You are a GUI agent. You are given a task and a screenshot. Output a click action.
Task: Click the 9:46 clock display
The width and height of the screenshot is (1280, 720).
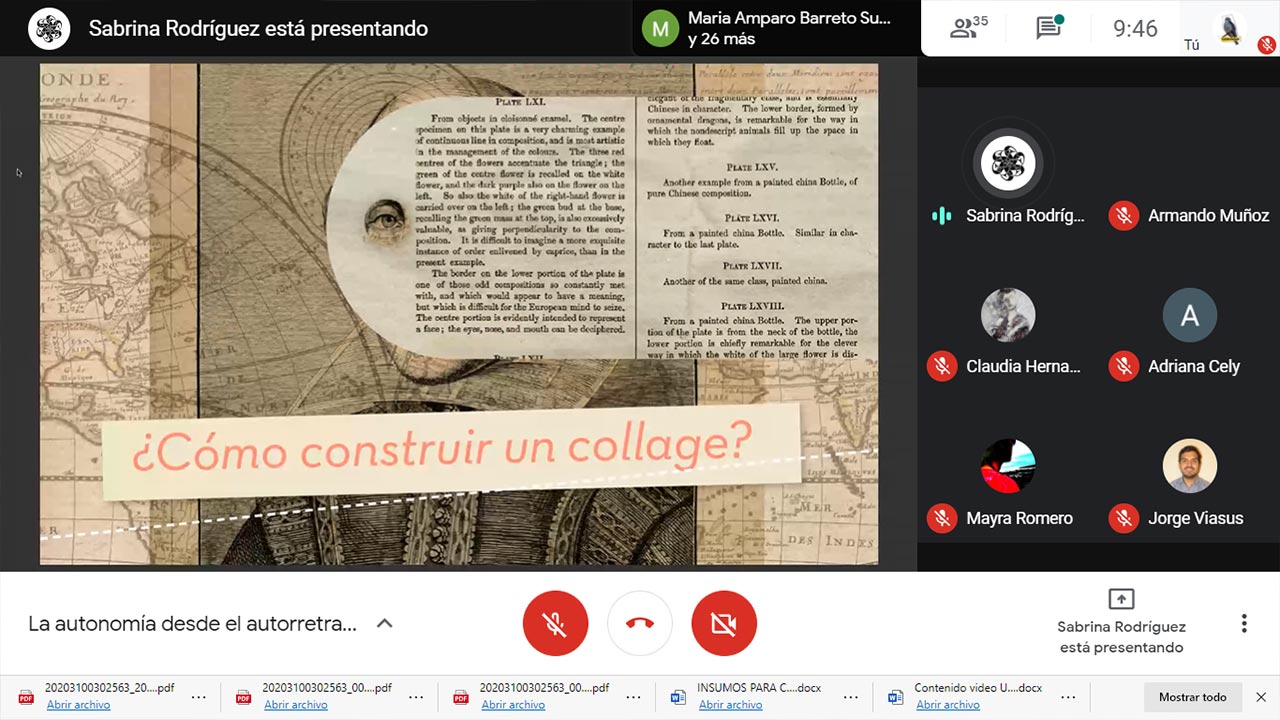(x=1135, y=28)
